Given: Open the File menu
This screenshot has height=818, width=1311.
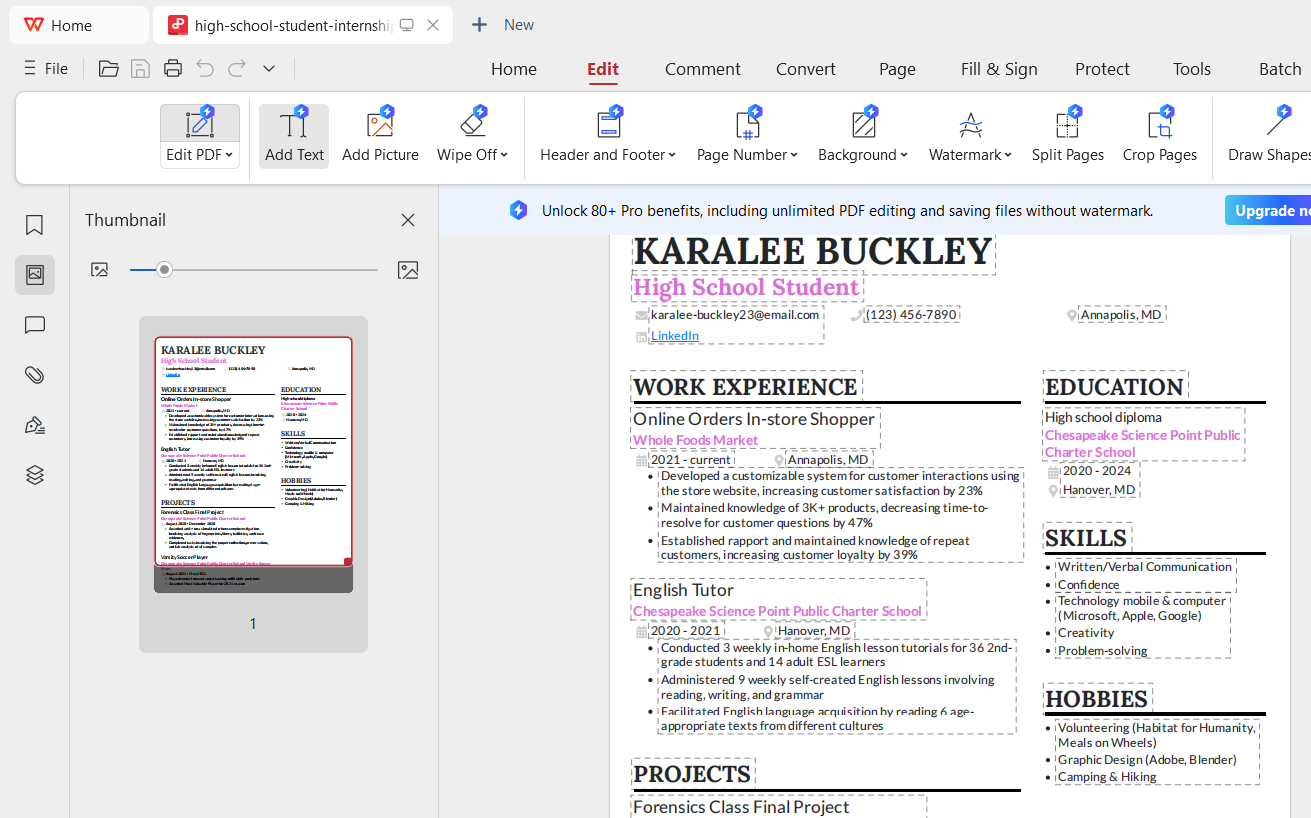Looking at the screenshot, I should click(46, 68).
